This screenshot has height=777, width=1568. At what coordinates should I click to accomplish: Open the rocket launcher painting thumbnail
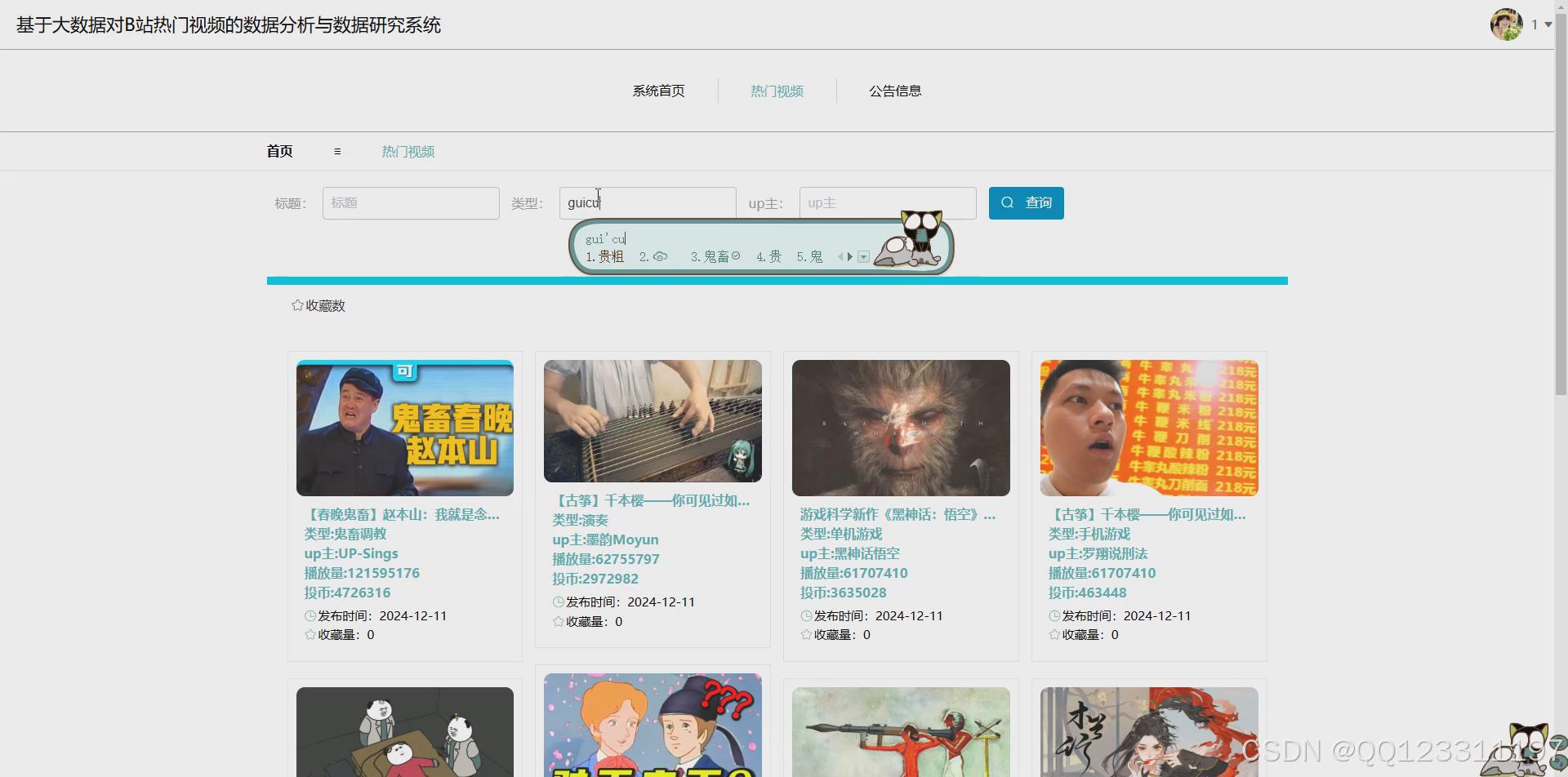coord(901,732)
